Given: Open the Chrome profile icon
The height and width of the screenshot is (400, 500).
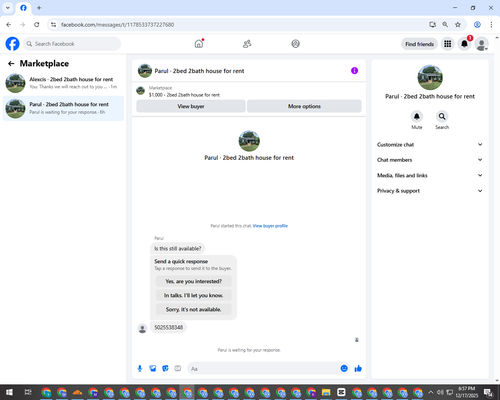Looking at the screenshot, I should click(477, 25).
